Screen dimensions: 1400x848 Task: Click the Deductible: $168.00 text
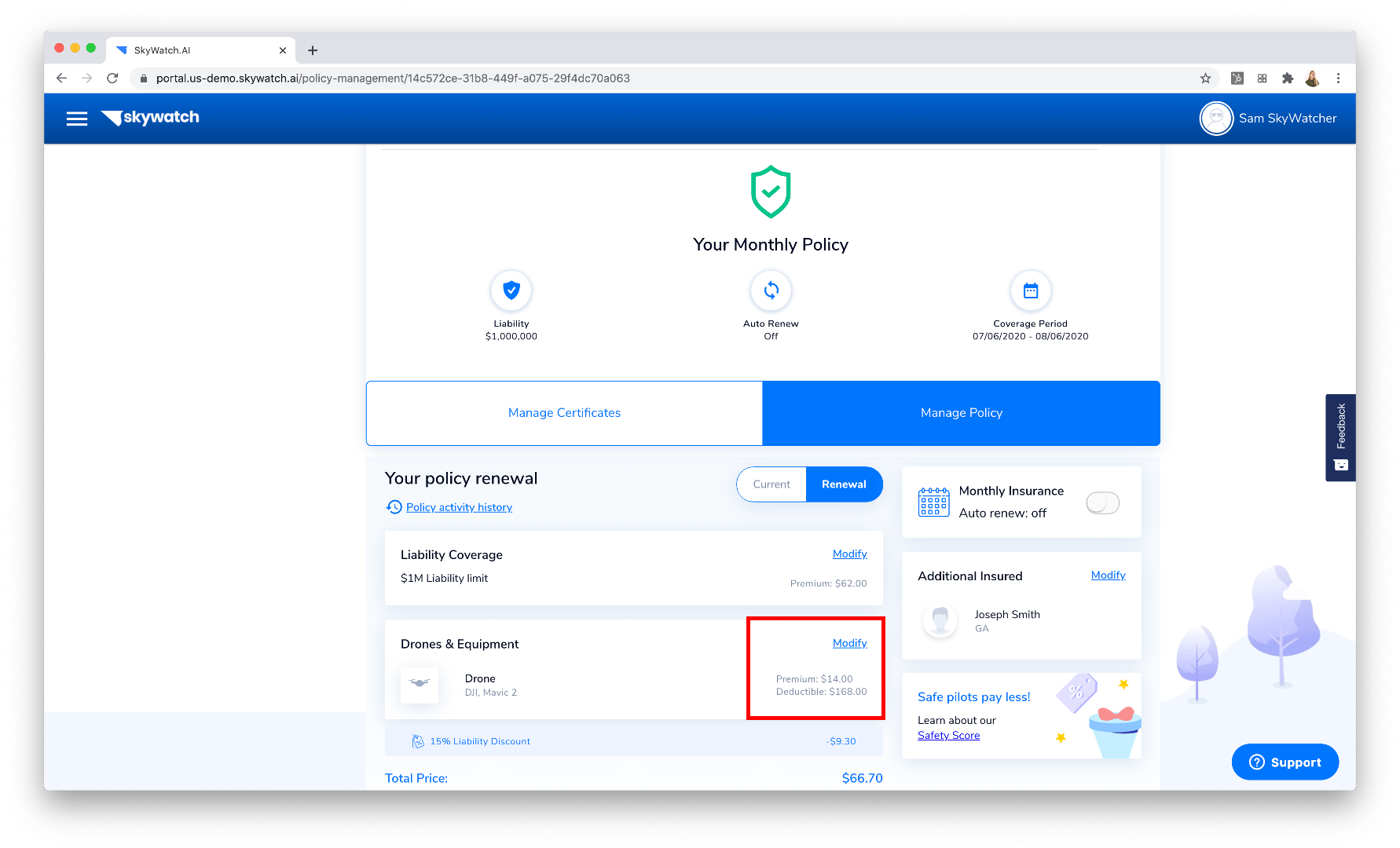click(x=821, y=692)
